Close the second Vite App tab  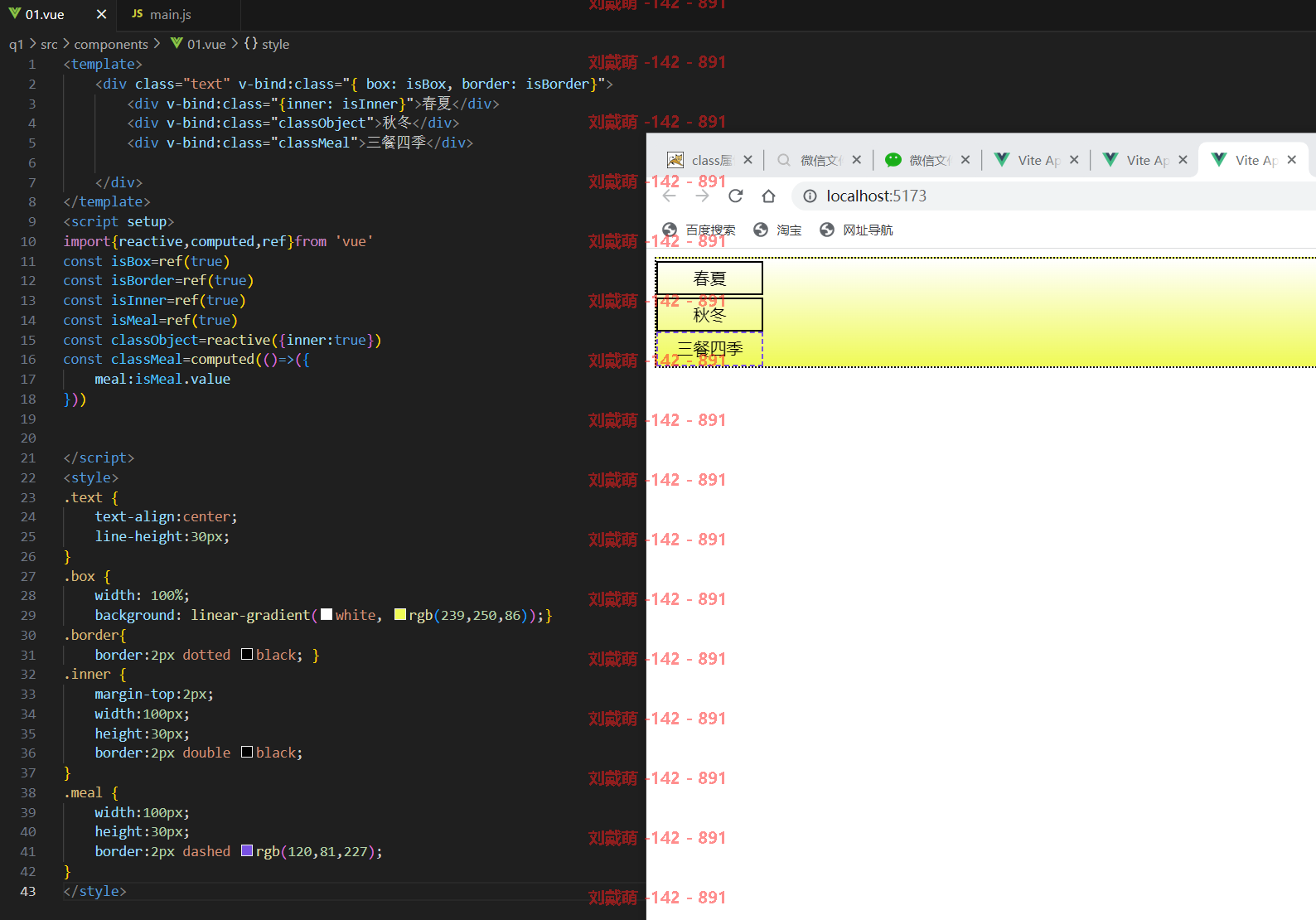1183,160
